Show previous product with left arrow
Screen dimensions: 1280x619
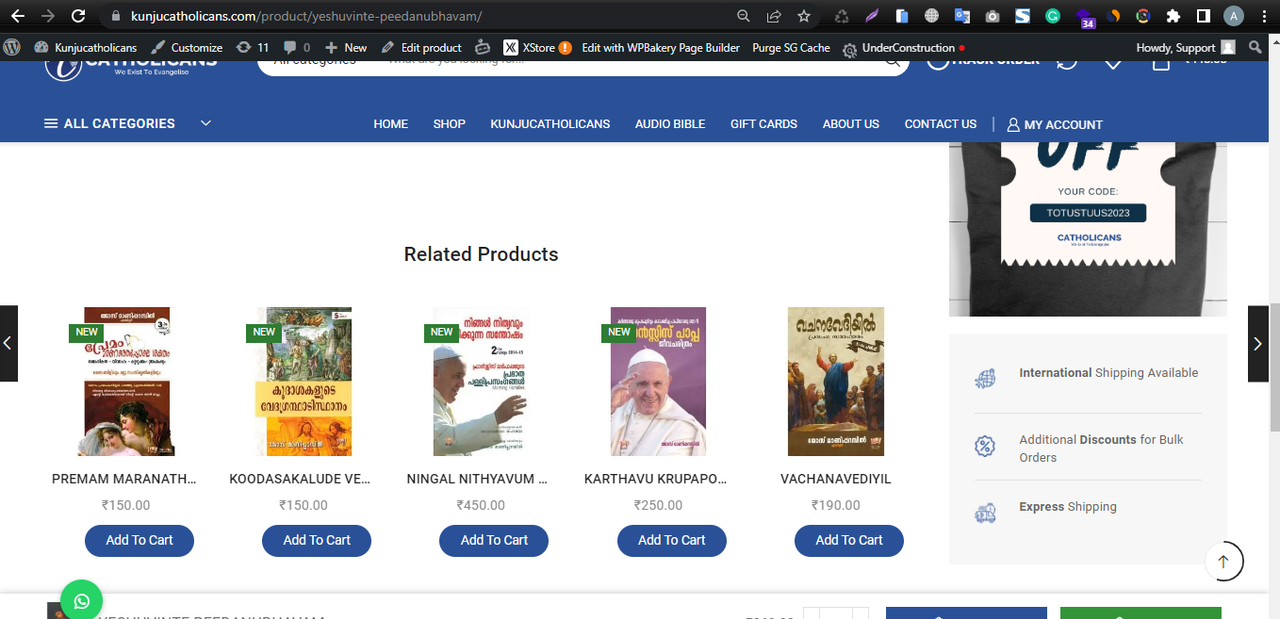(x=8, y=343)
